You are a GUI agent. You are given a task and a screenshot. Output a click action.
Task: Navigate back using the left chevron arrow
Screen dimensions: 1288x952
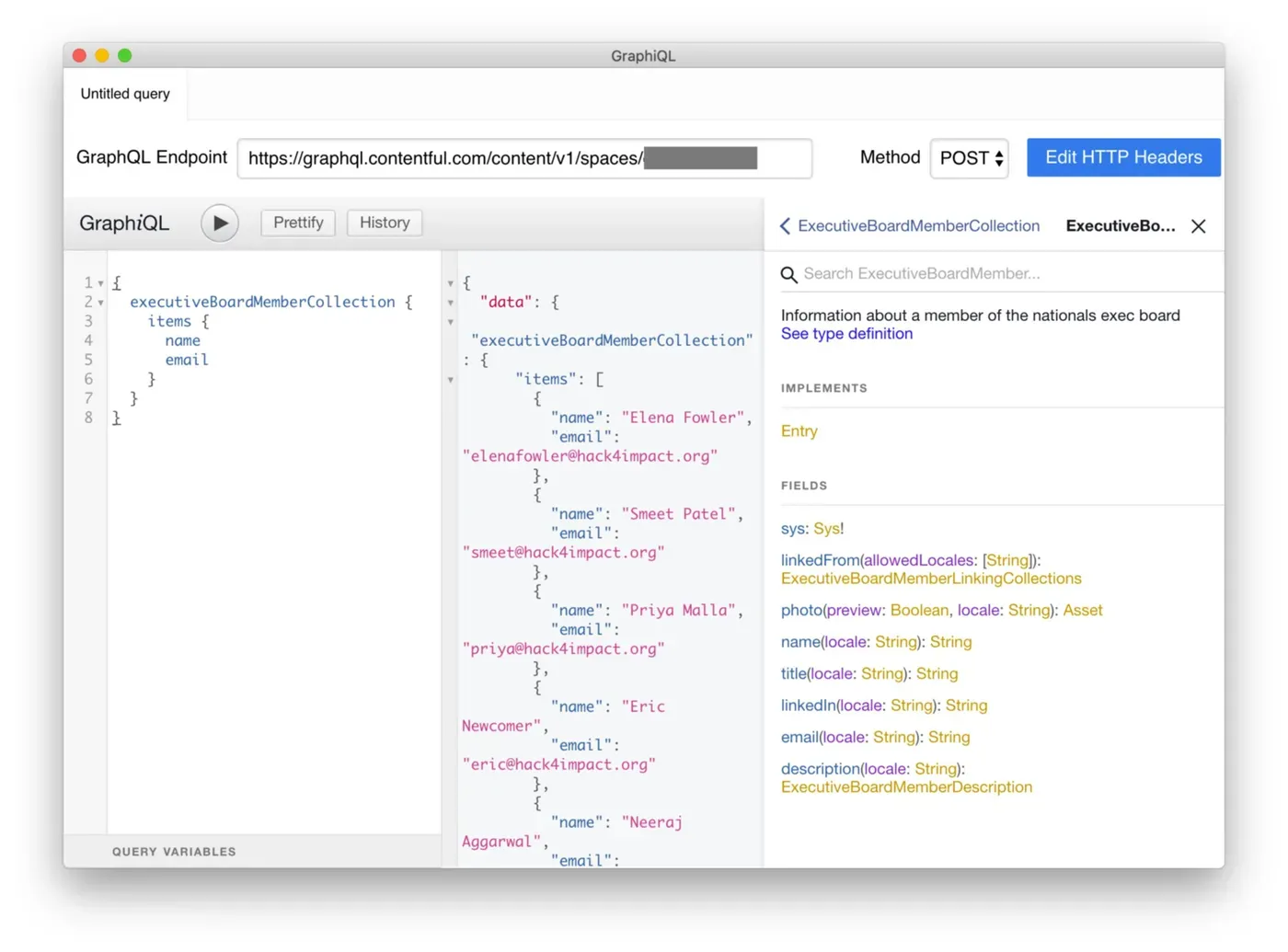tap(784, 225)
